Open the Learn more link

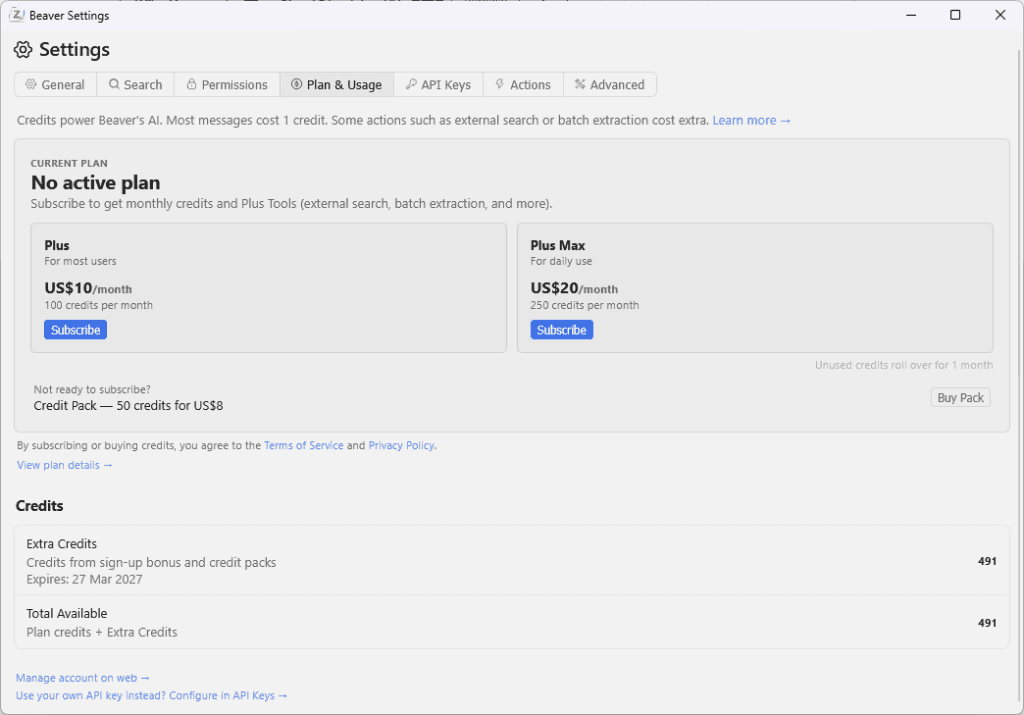(x=751, y=120)
